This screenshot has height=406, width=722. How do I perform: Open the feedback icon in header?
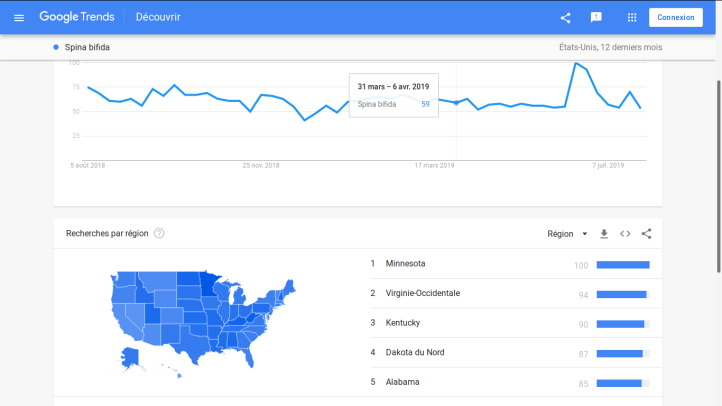pos(596,18)
